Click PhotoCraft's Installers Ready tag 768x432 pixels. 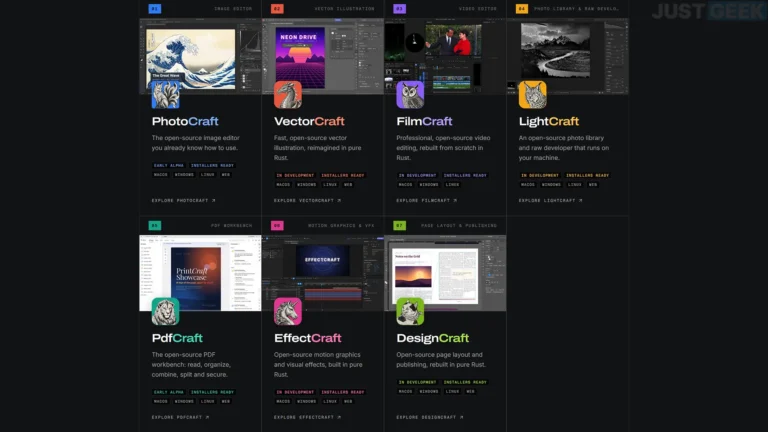pyautogui.click(x=212, y=166)
